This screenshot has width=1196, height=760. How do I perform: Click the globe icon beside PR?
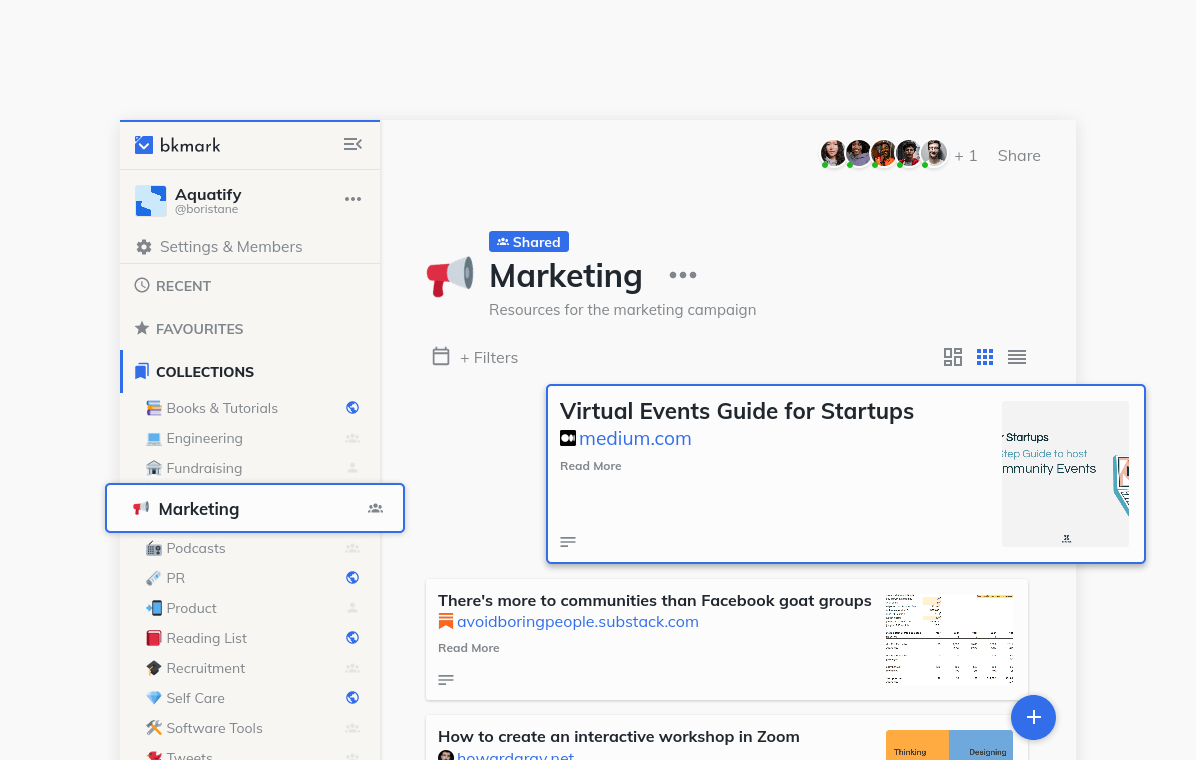[x=352, y=578]
